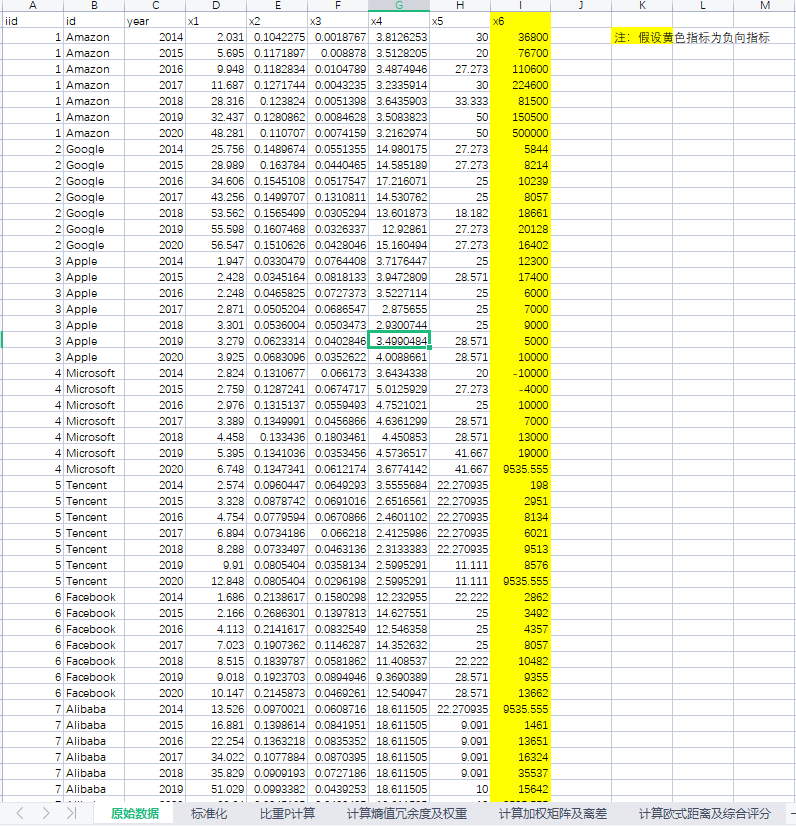
Task: Select x4 cell with value 17.216071
Action: (x=399, y=181)
